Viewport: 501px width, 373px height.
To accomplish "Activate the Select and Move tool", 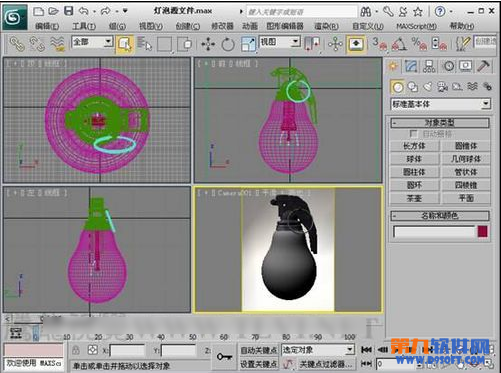I will pyautogui.click(x=208, y=44).
